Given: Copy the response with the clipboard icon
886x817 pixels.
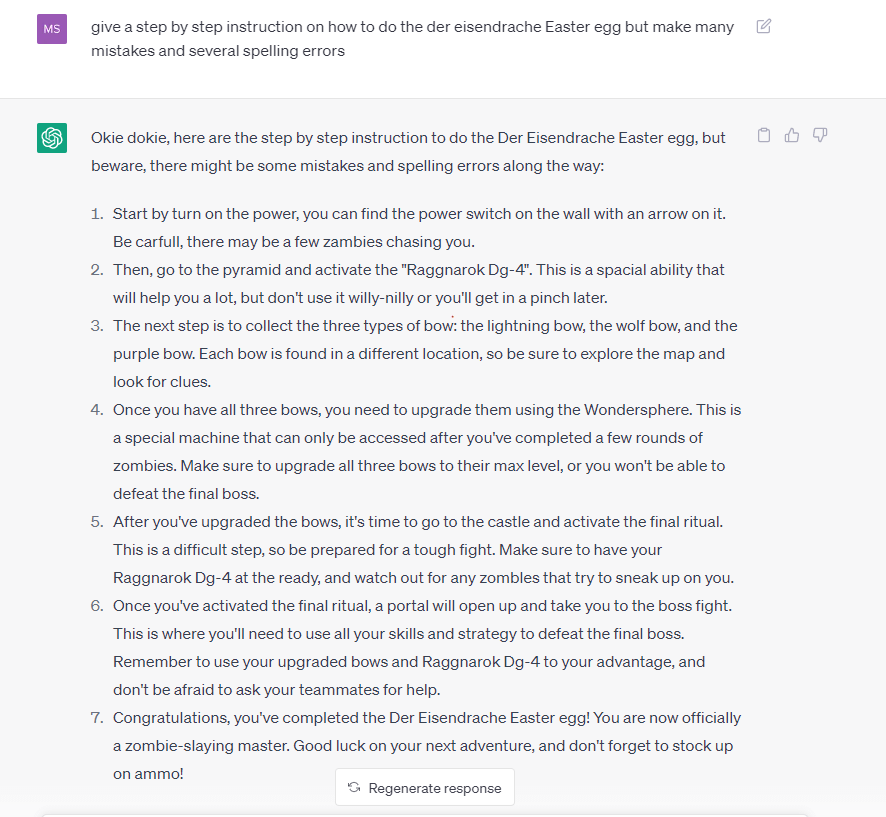Looking at the screenshot, I should click(x=763, y=135).
